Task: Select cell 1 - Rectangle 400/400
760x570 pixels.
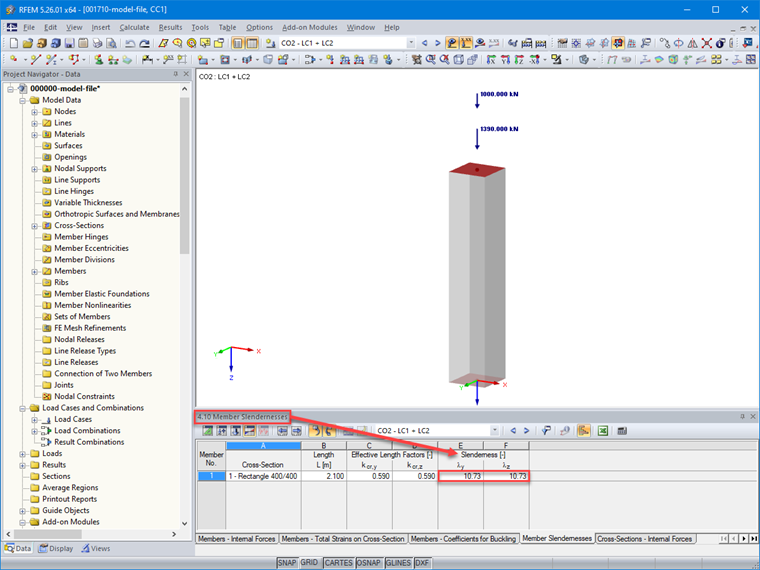Action: point(263,476)
